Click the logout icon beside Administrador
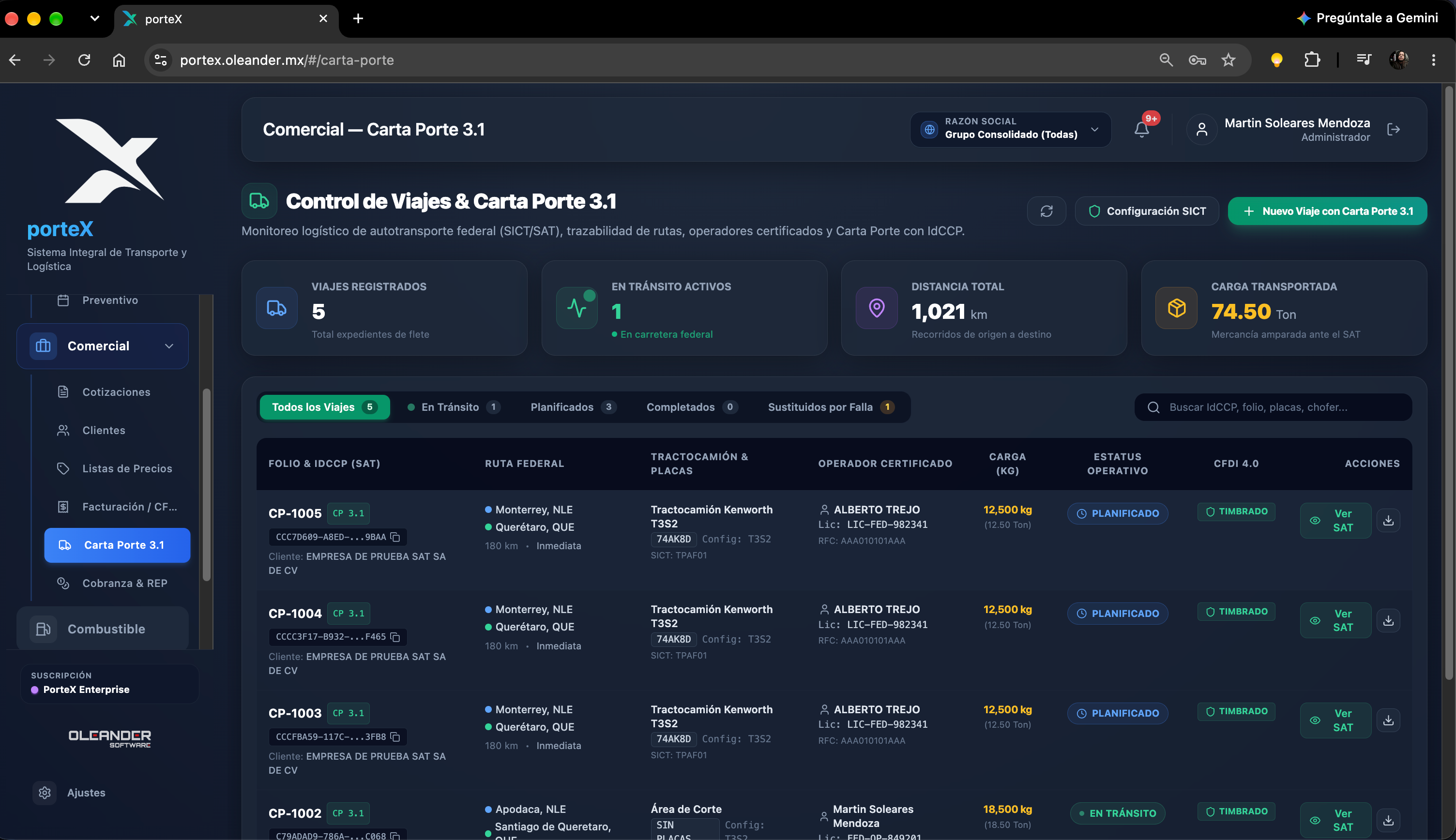The image size is (1456, 840). 1393,129
